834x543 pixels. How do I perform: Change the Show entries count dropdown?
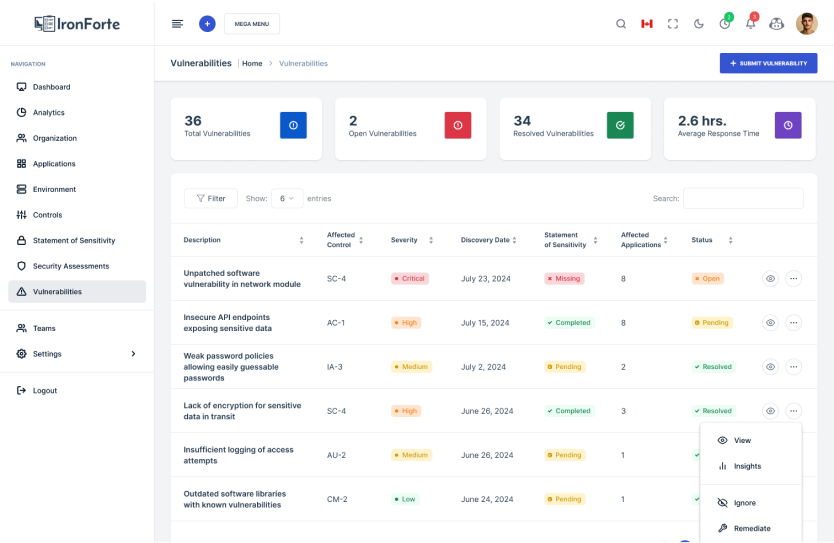287,198
